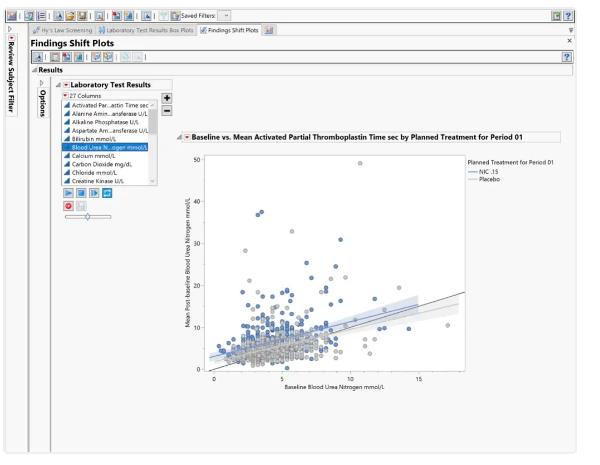
Task: Click the outlier point near 50 on the plot
Action: 360,163
